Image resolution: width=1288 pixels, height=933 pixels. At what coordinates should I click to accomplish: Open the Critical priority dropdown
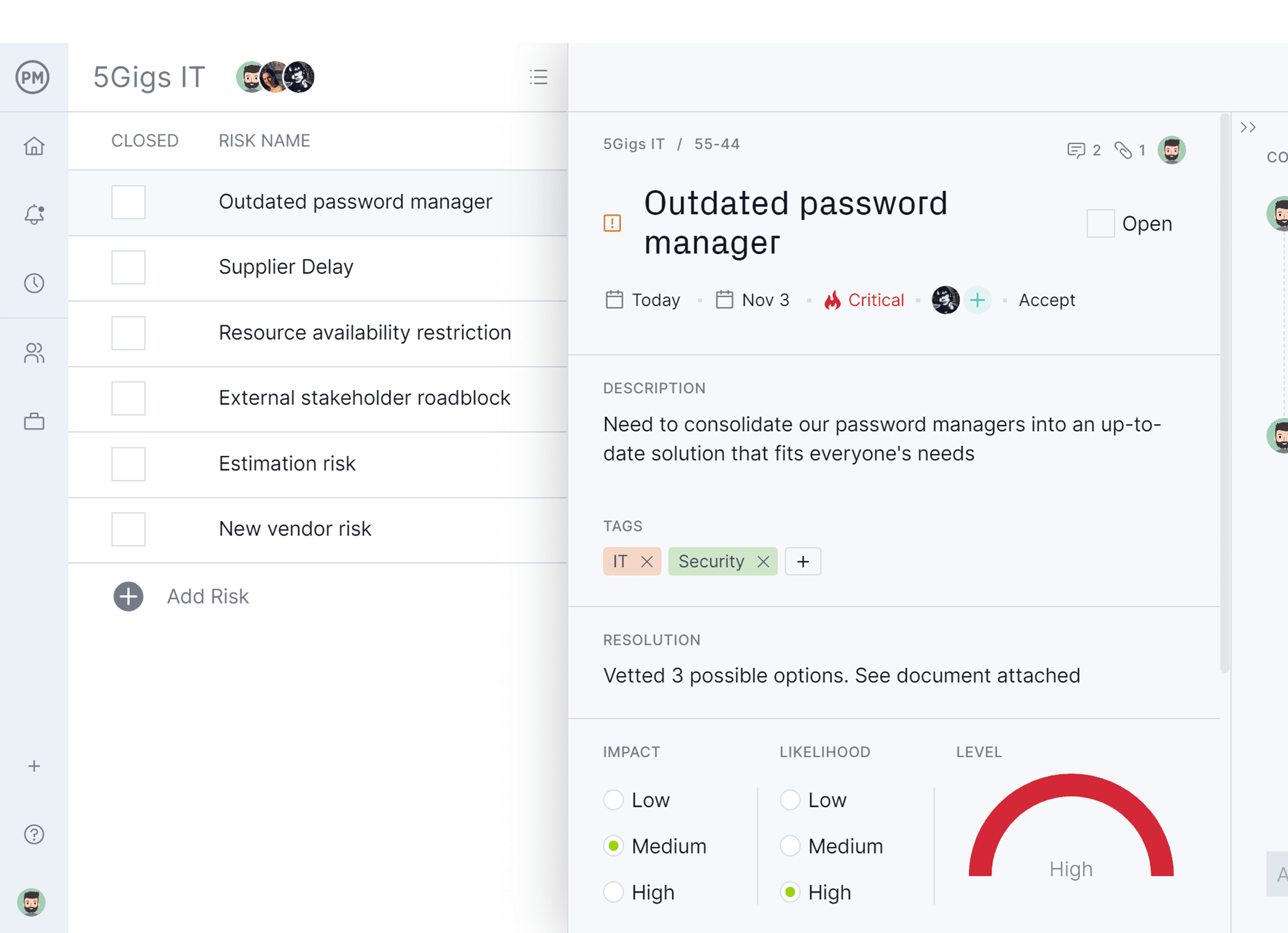pos(864,300)
